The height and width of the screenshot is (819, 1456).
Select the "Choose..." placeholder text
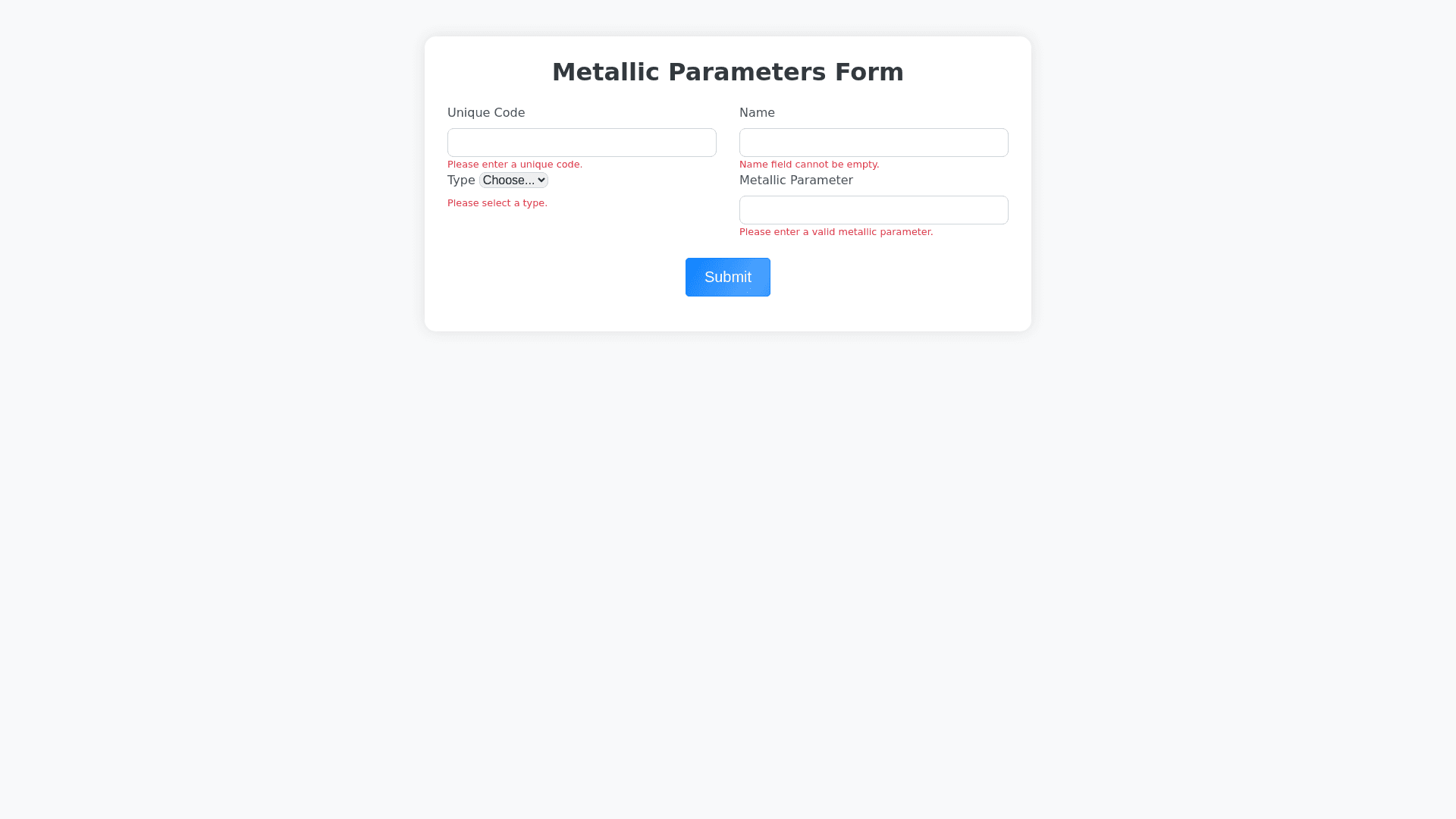click(x=508, y=180)
